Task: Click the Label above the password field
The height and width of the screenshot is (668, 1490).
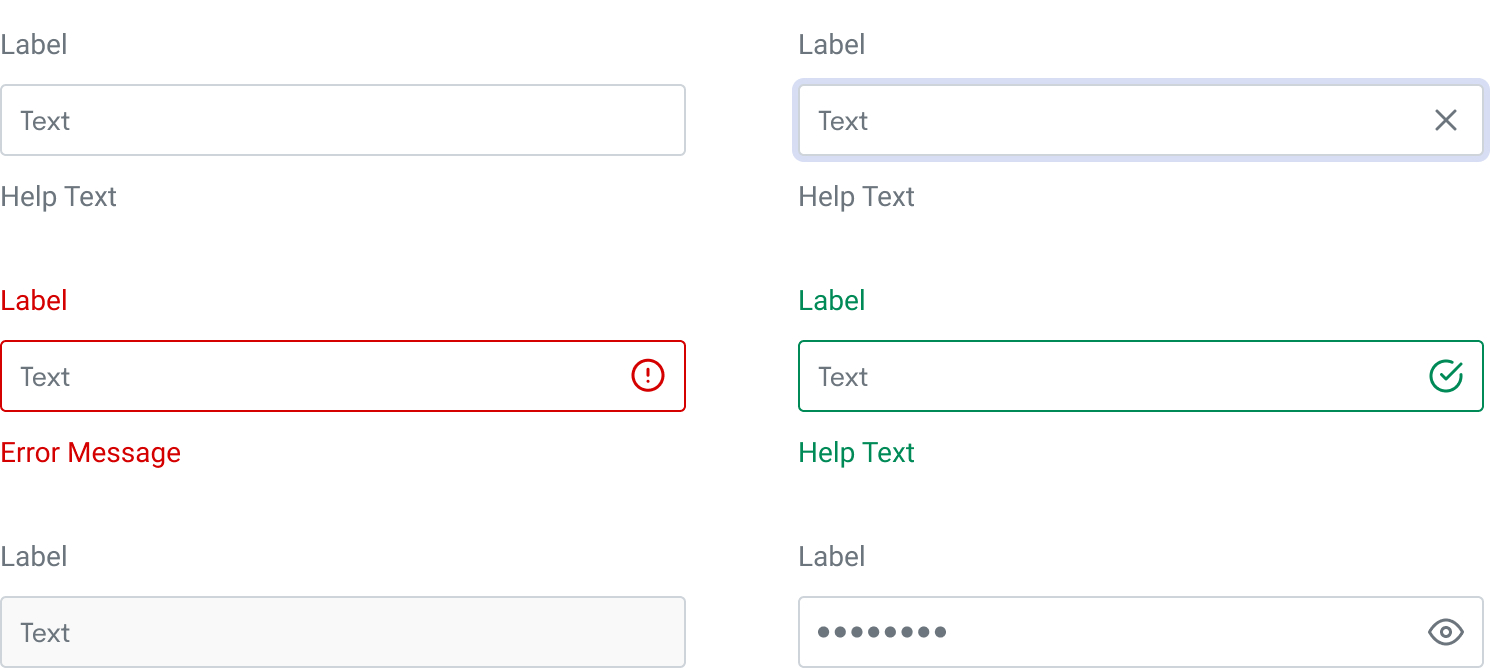Action: pyautogui.click(x=832, y=556)
